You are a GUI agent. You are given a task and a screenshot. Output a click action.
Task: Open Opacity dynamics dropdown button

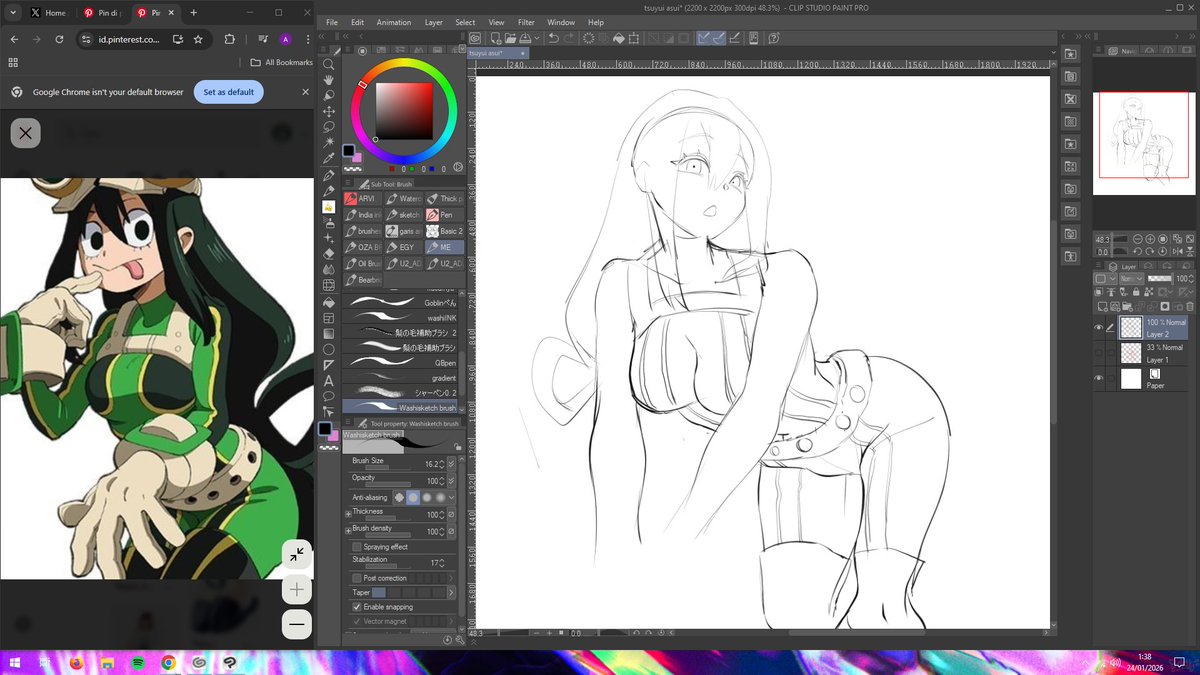click(x=451, y=481)
